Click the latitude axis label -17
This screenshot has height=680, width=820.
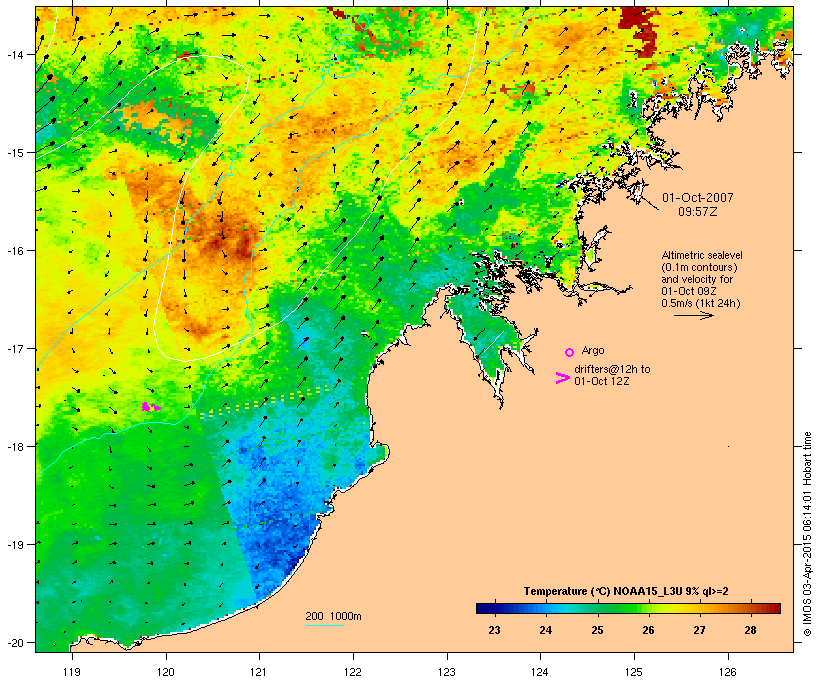pyautogui.click(x=14, y=348)
